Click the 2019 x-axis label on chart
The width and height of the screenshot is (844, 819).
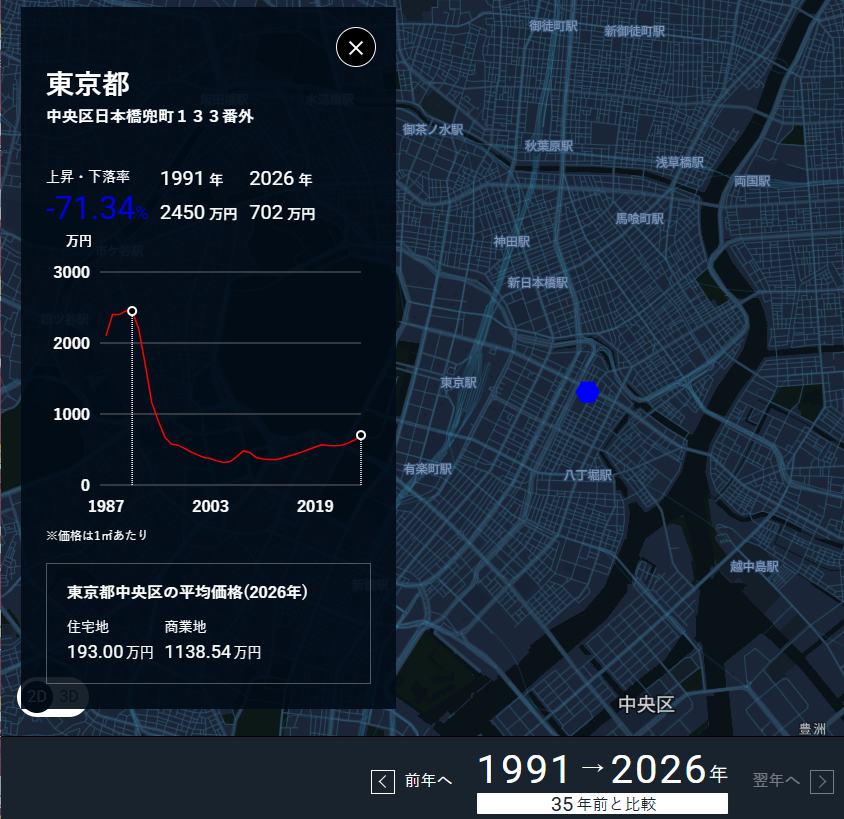pyautogui.click(x=315, y=506)
